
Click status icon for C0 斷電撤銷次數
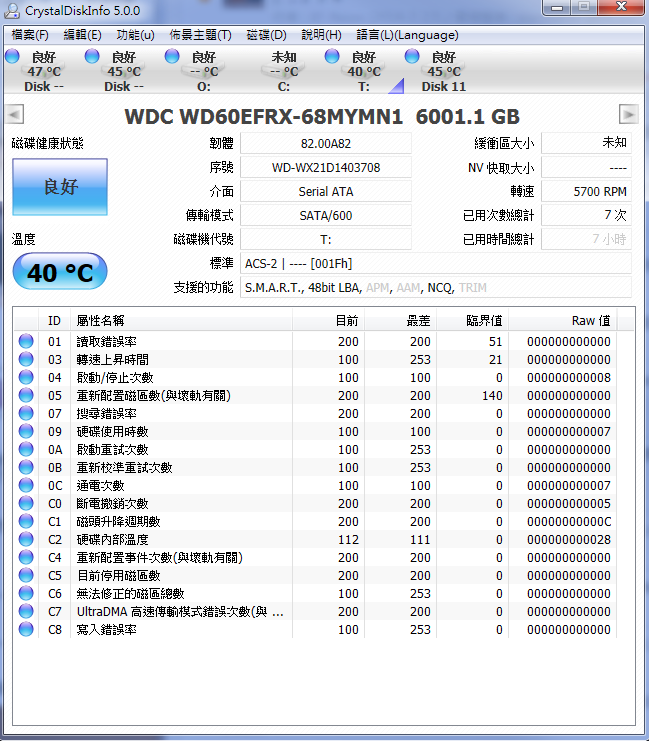point(26,503)
